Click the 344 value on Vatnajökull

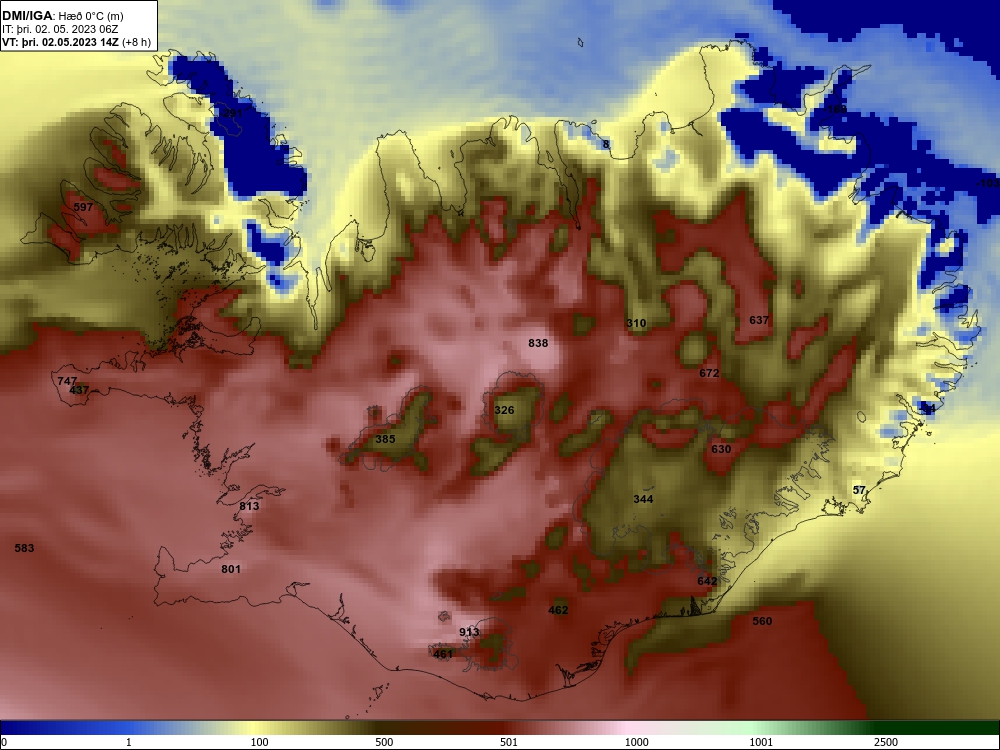tap(643, 499)
